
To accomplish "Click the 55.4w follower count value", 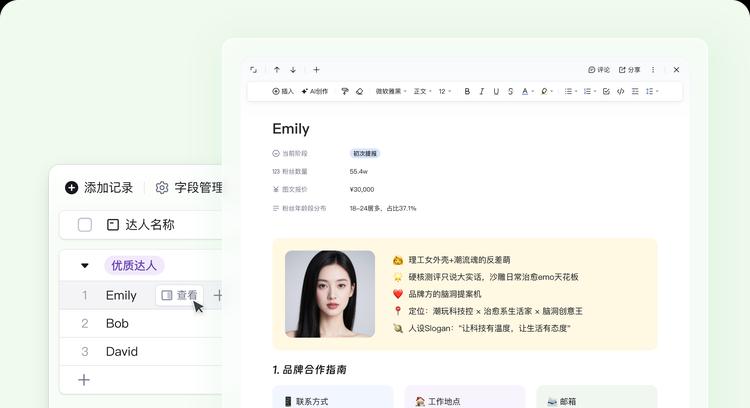I will point(359,171).
